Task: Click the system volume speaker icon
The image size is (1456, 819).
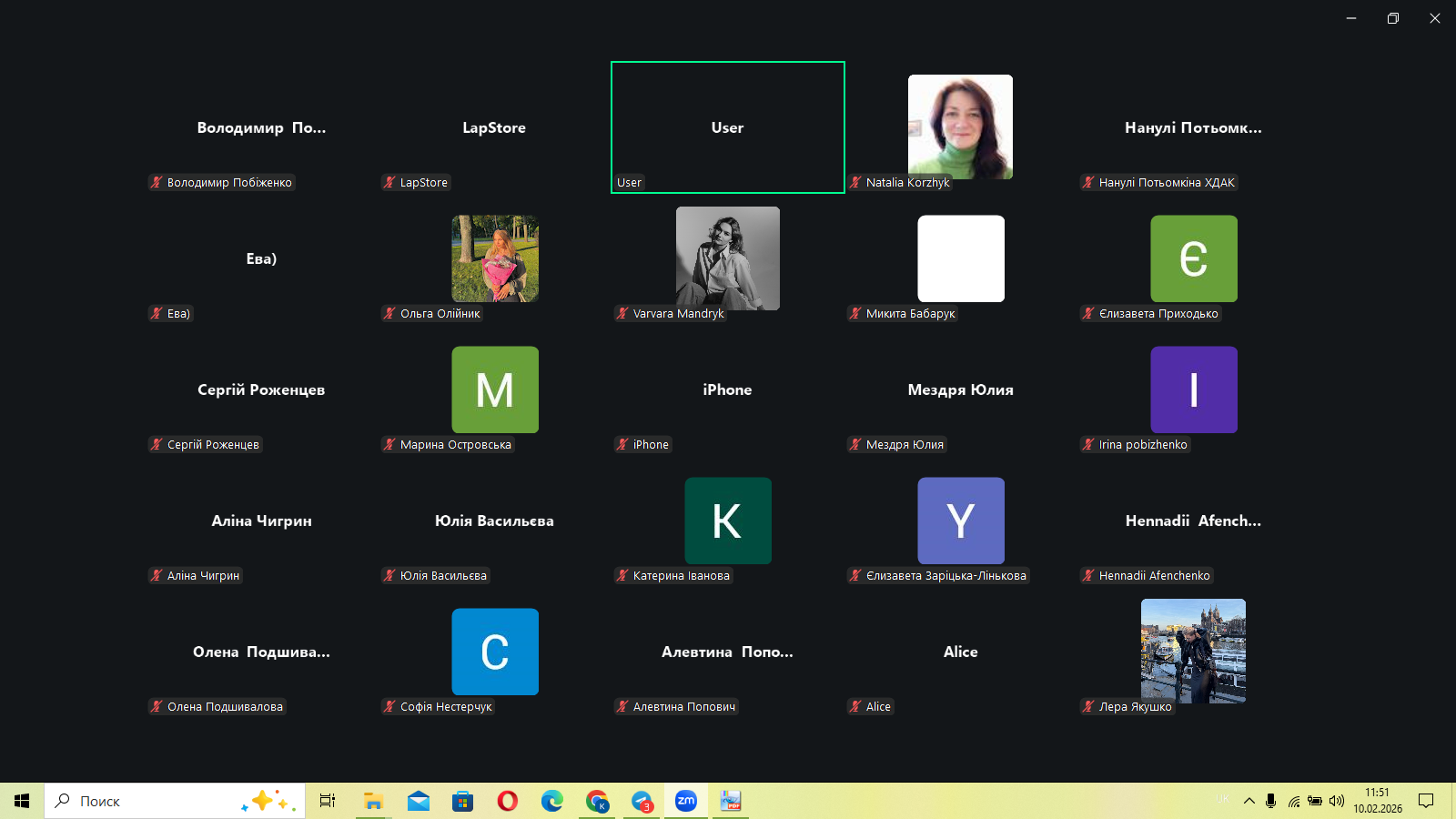Action: [x=1336, y=801]
